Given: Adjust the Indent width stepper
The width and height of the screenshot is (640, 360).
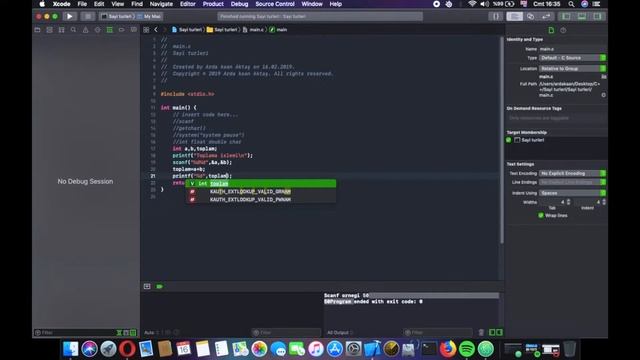Looking at the screenshot, I should coord(604,202).
